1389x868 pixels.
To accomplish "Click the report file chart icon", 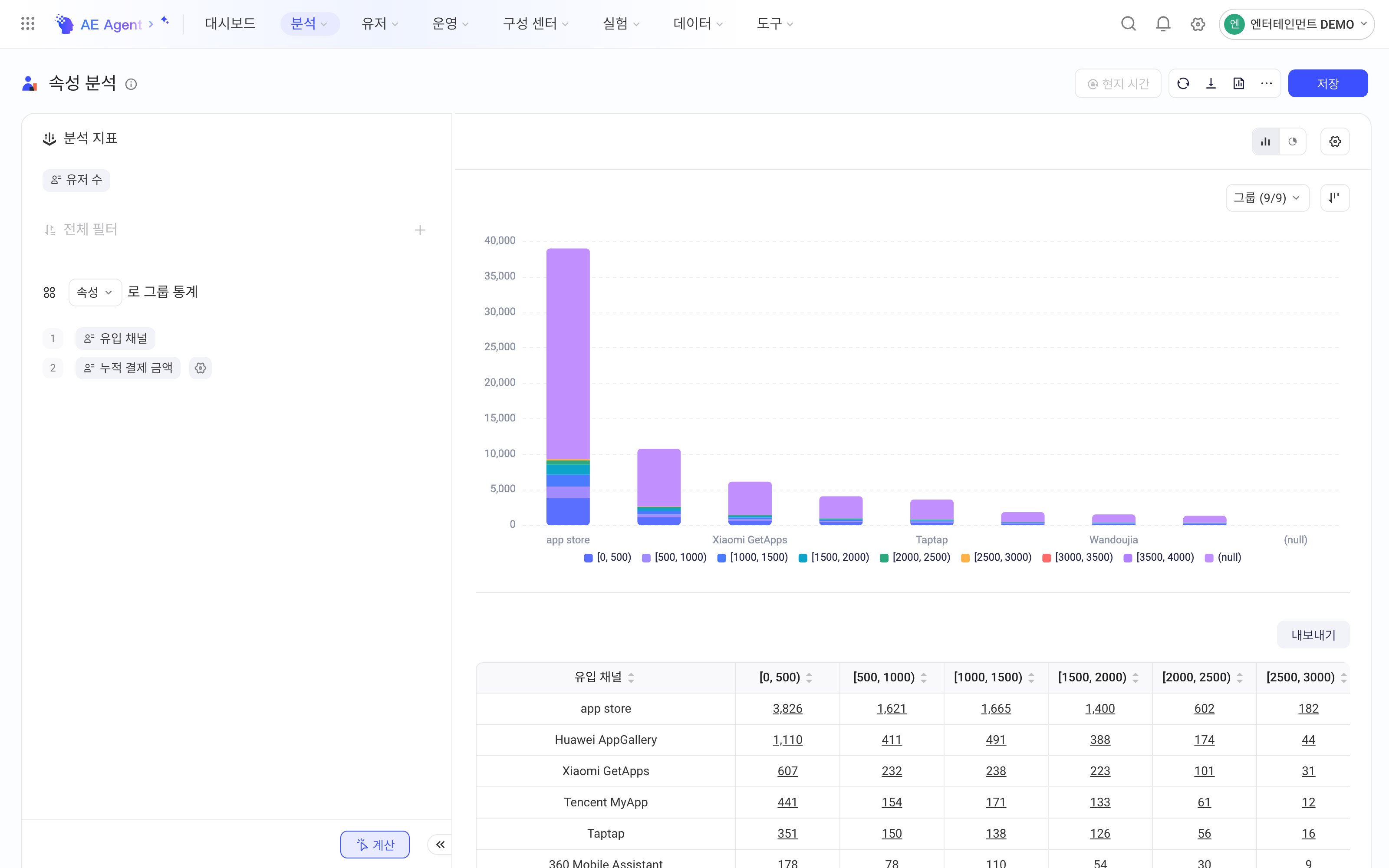I will tap(1239, 84).
